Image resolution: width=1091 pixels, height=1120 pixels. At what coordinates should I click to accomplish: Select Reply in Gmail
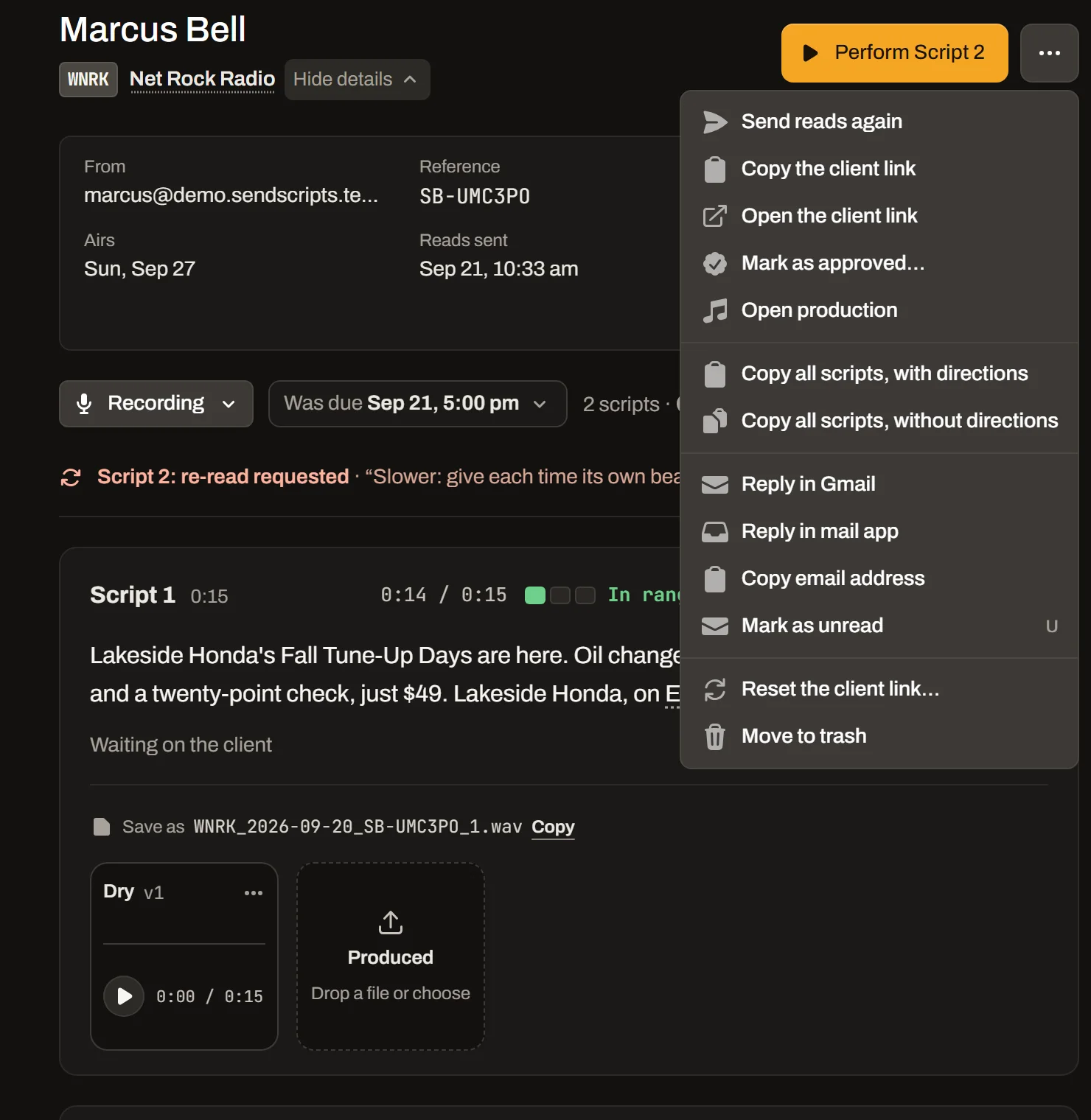(x=879, y=484)
